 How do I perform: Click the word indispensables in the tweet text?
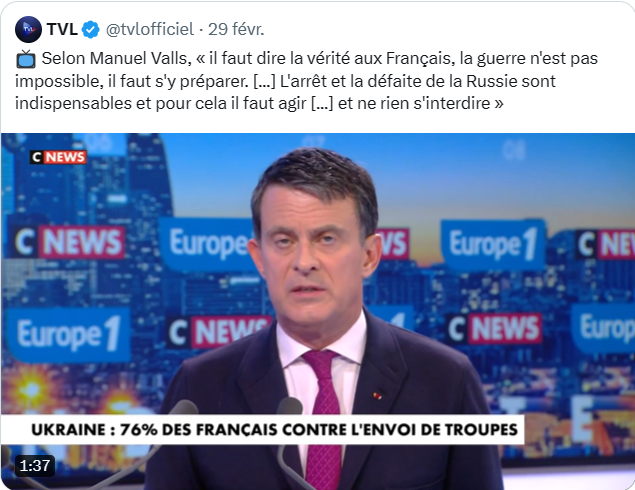[x=73, y=104]
